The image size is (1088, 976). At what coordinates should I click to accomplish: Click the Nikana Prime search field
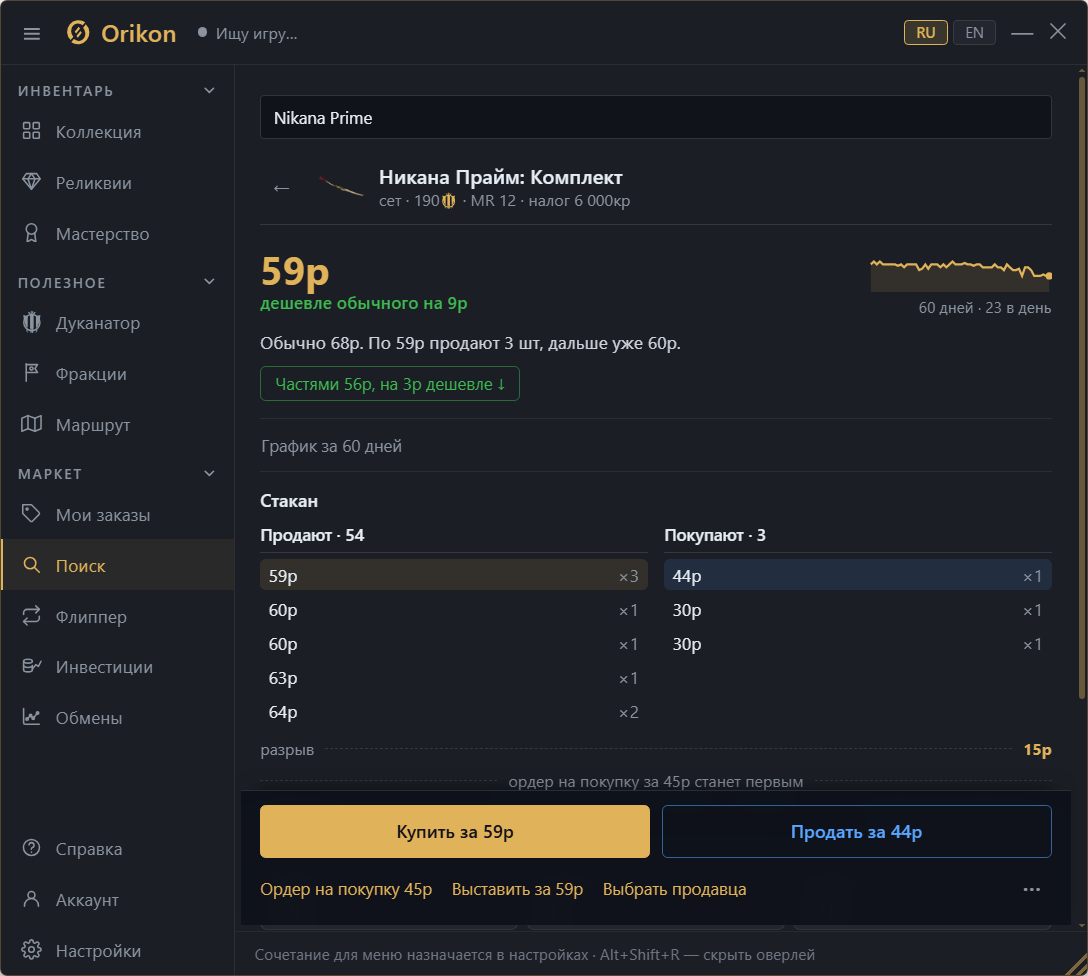[656, 117]
